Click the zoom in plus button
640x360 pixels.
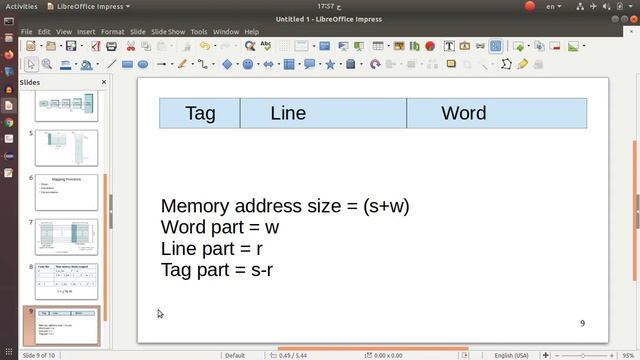pos(611,356)
